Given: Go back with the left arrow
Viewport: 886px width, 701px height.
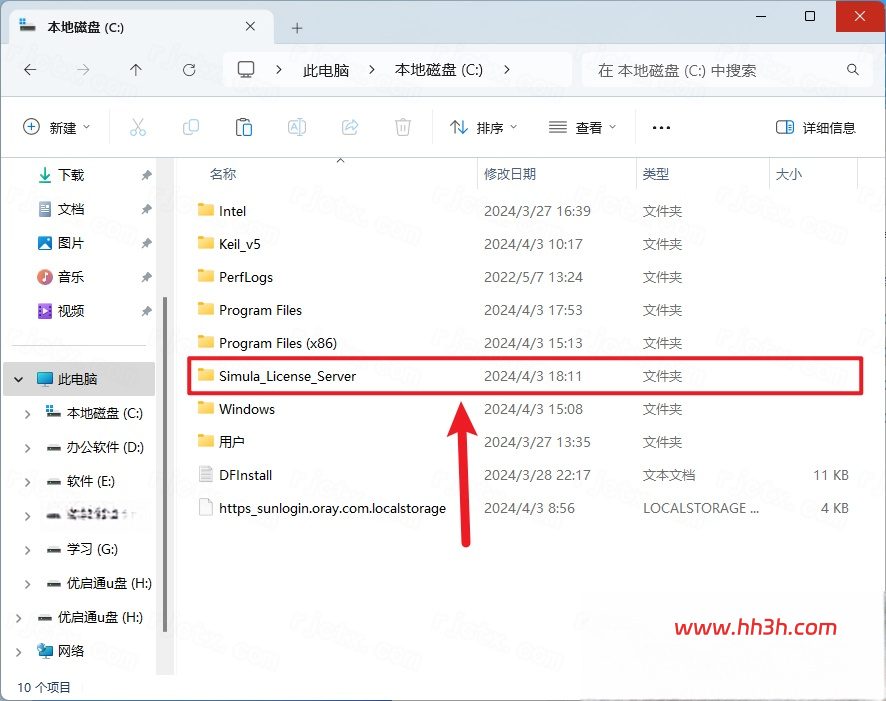Looking at the screenshot, I should tap(31, 69).
